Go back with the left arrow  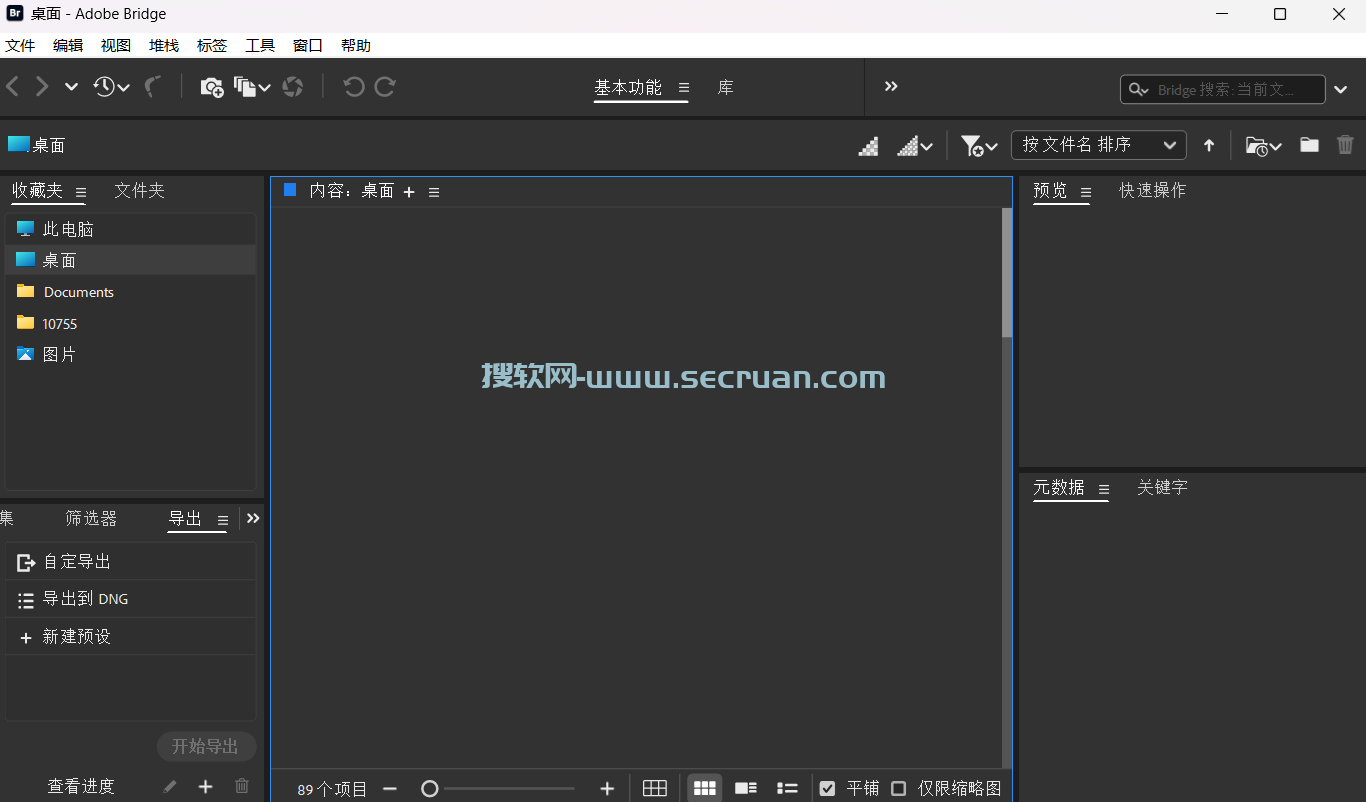[12, 87]
